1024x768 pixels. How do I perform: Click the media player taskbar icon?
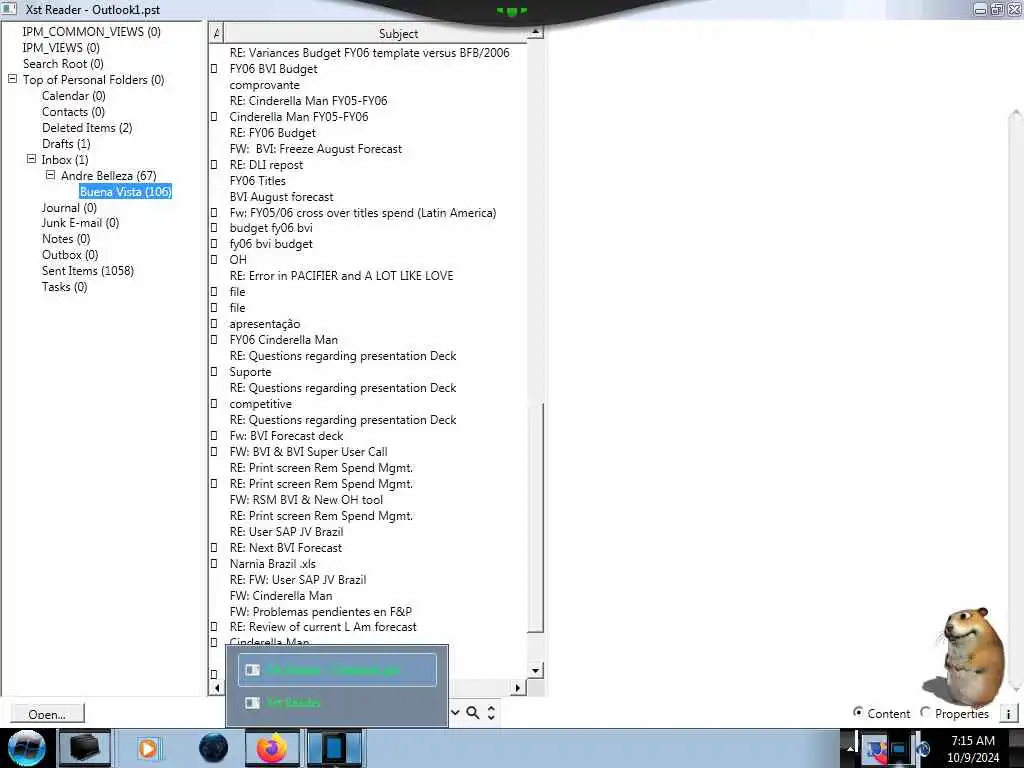148,748
